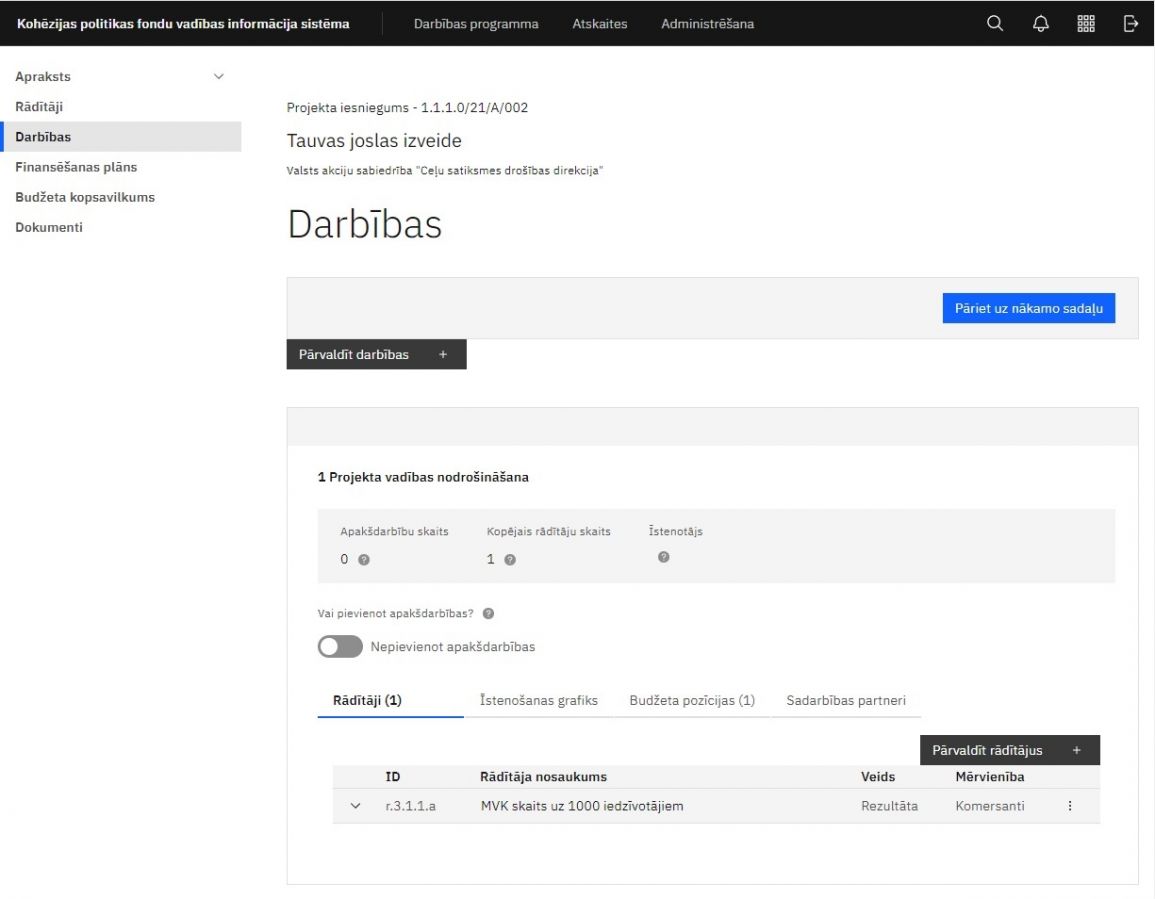Viewport: 1155px width, 899px height.
Task: Switch to the Īstenošanas grafiks tab
Action: [539, 701]
